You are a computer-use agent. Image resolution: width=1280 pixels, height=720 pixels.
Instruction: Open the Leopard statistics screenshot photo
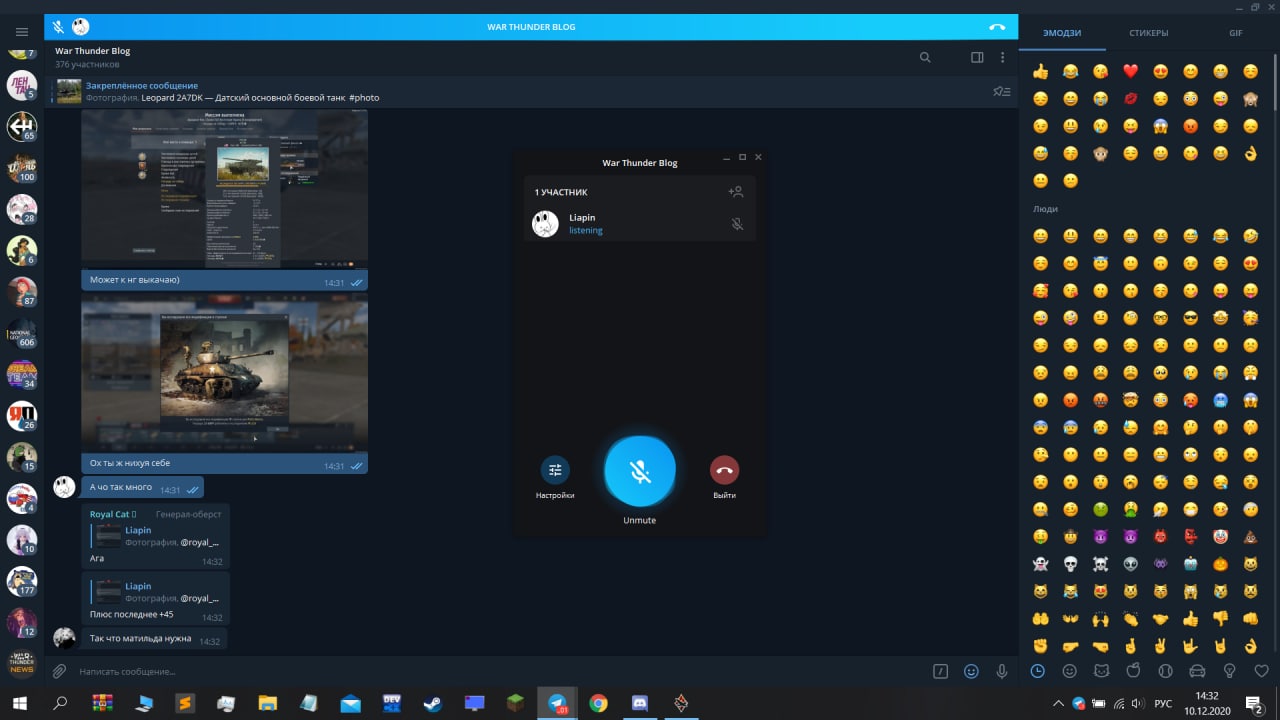pos(224,188)
